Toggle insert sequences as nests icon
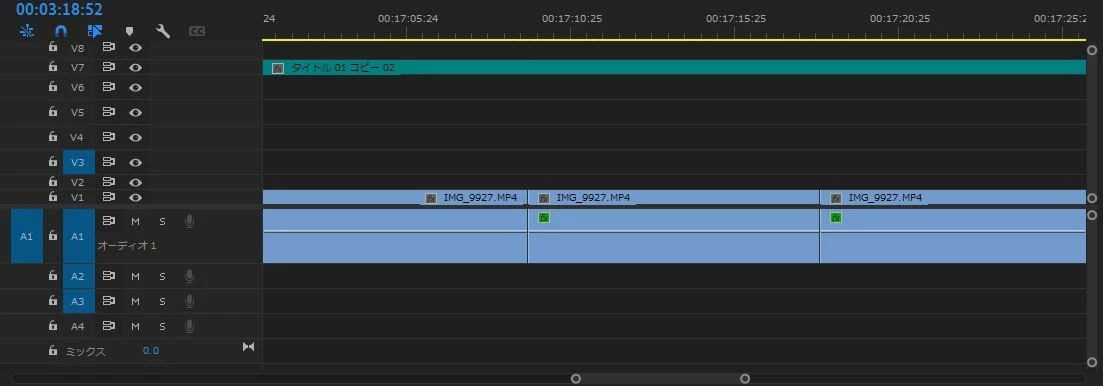 coord(27,30)
